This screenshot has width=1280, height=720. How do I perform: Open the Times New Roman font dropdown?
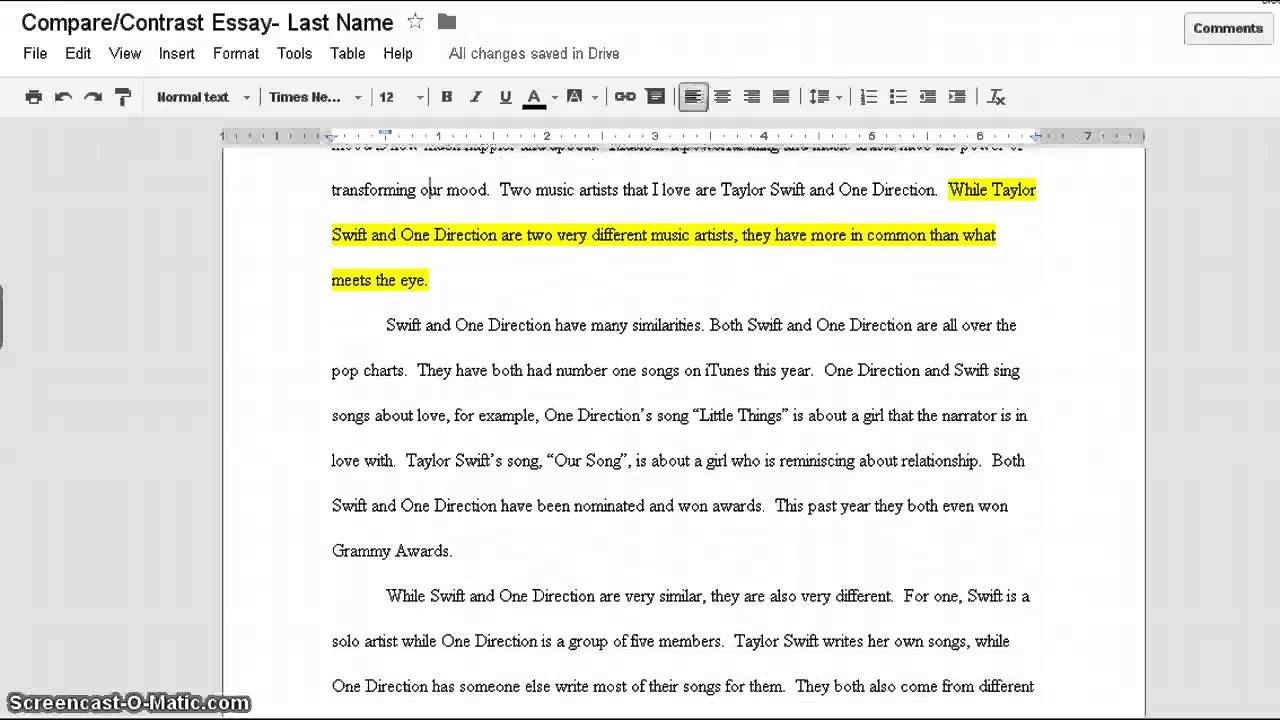point(315,97)
